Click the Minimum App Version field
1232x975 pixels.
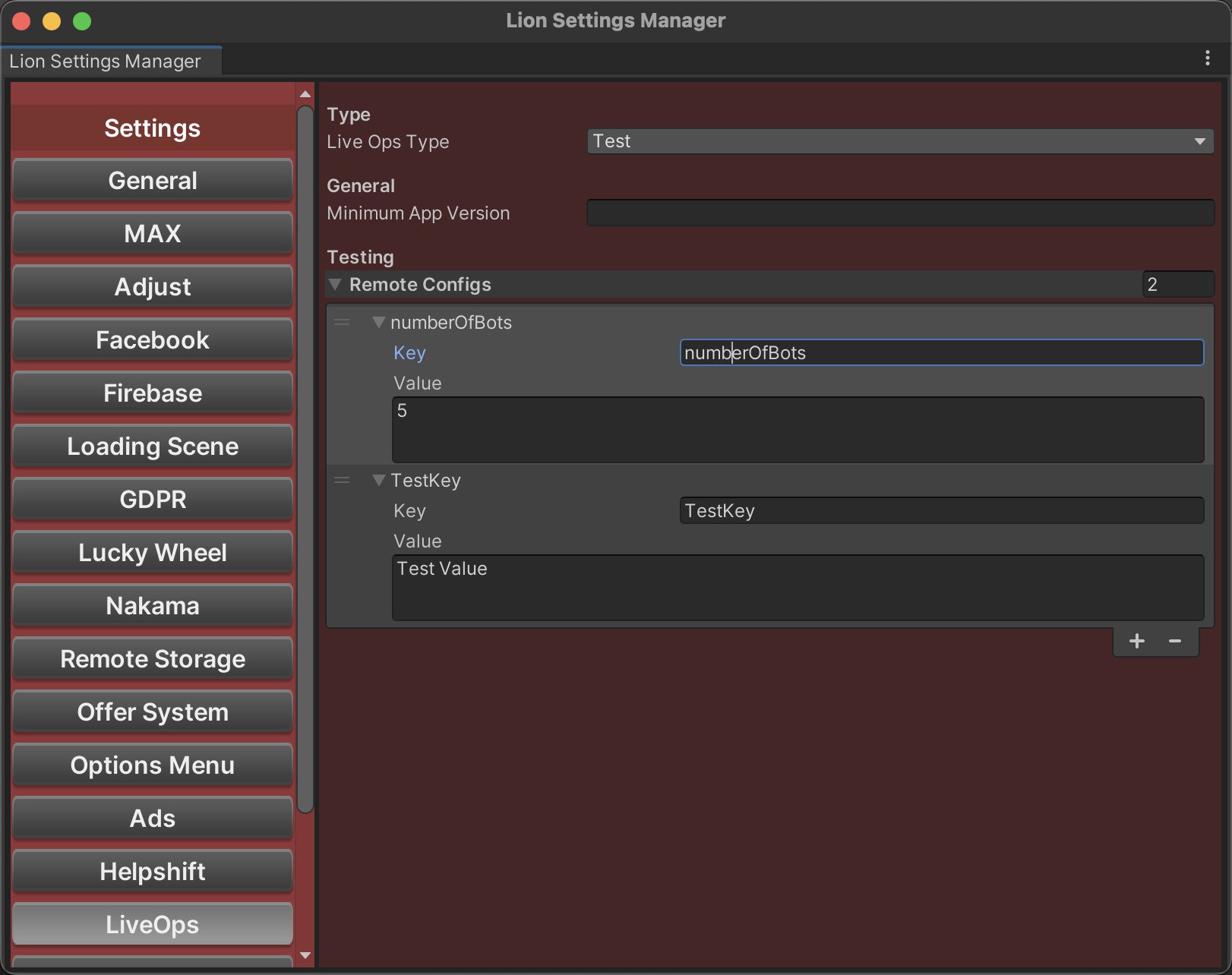pyautogui.click(x=900, y=213)
